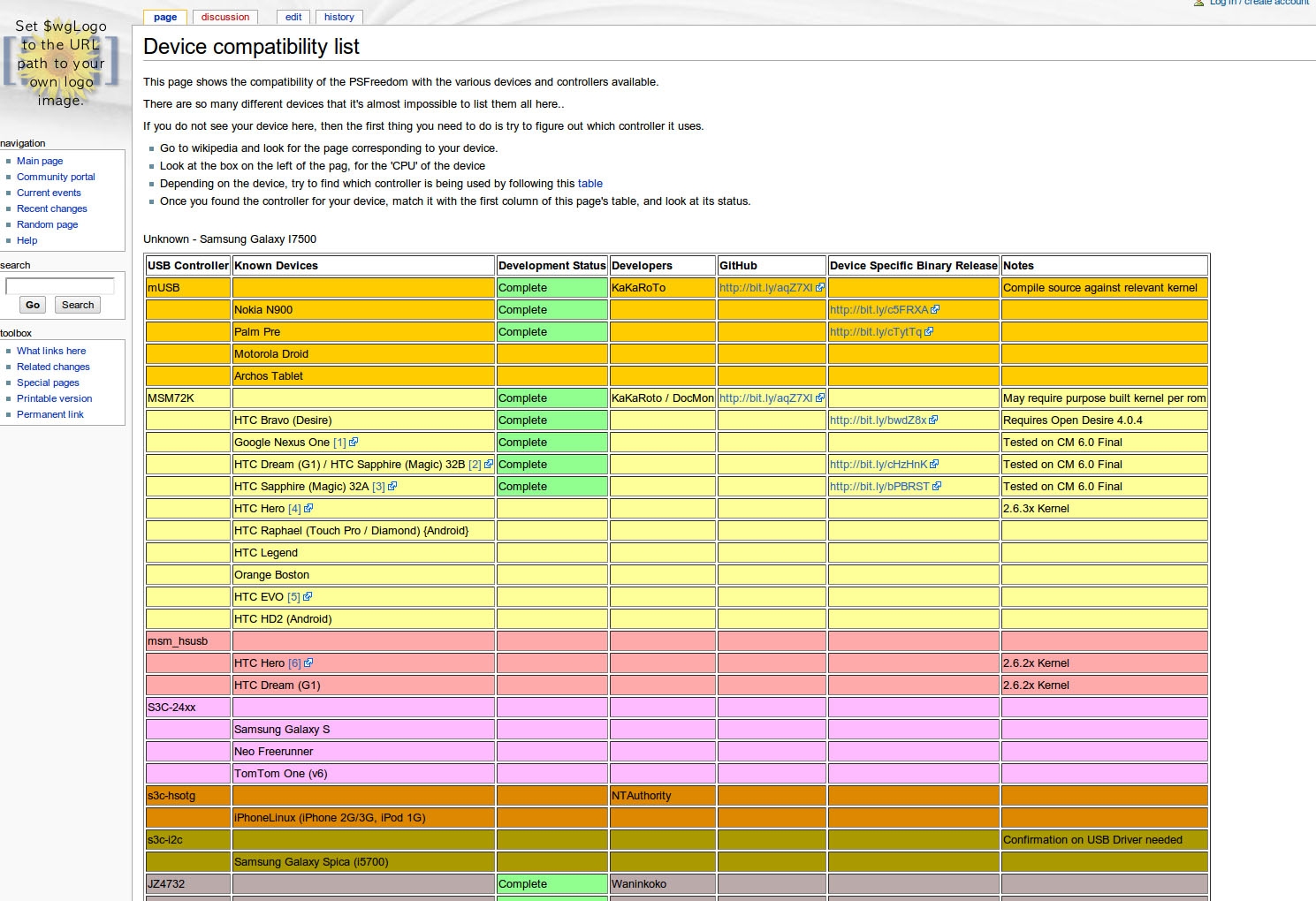
Task: Click the 'HTC Legend' cell
Action: point(363,553)
